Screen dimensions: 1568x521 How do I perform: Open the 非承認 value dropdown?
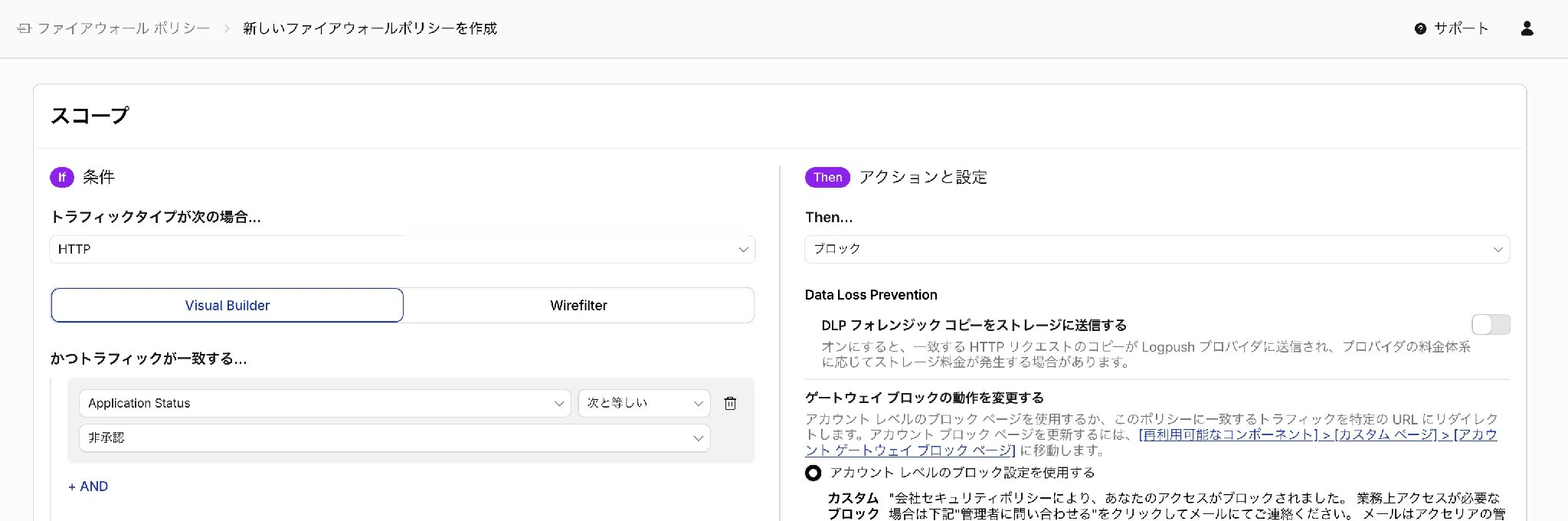(394, 437)
